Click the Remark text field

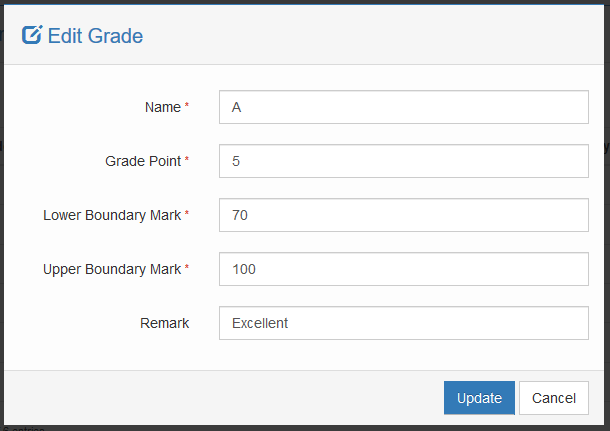[x=403, y=323]
